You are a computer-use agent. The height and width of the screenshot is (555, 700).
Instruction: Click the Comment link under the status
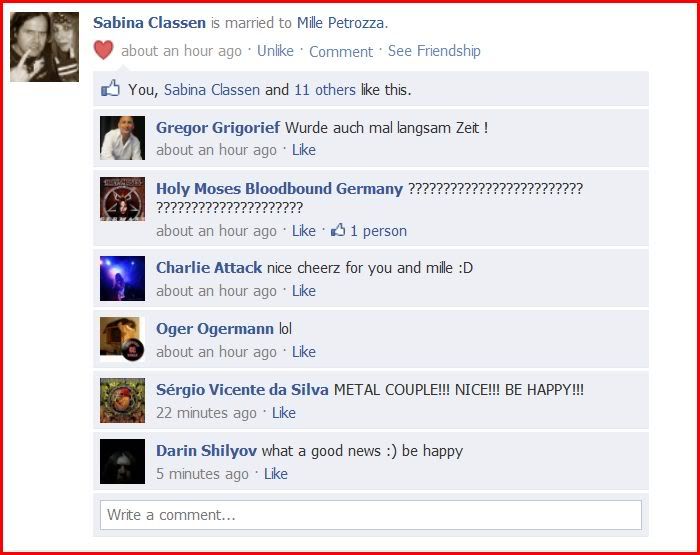(341, 51)
